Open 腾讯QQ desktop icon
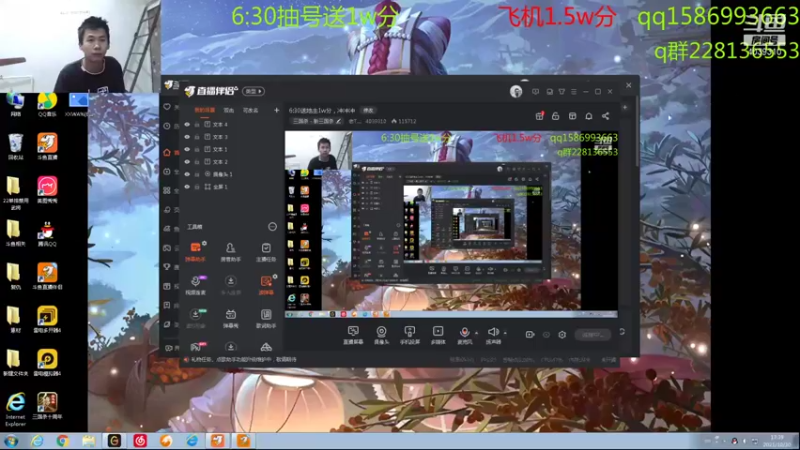 (47, 234)
